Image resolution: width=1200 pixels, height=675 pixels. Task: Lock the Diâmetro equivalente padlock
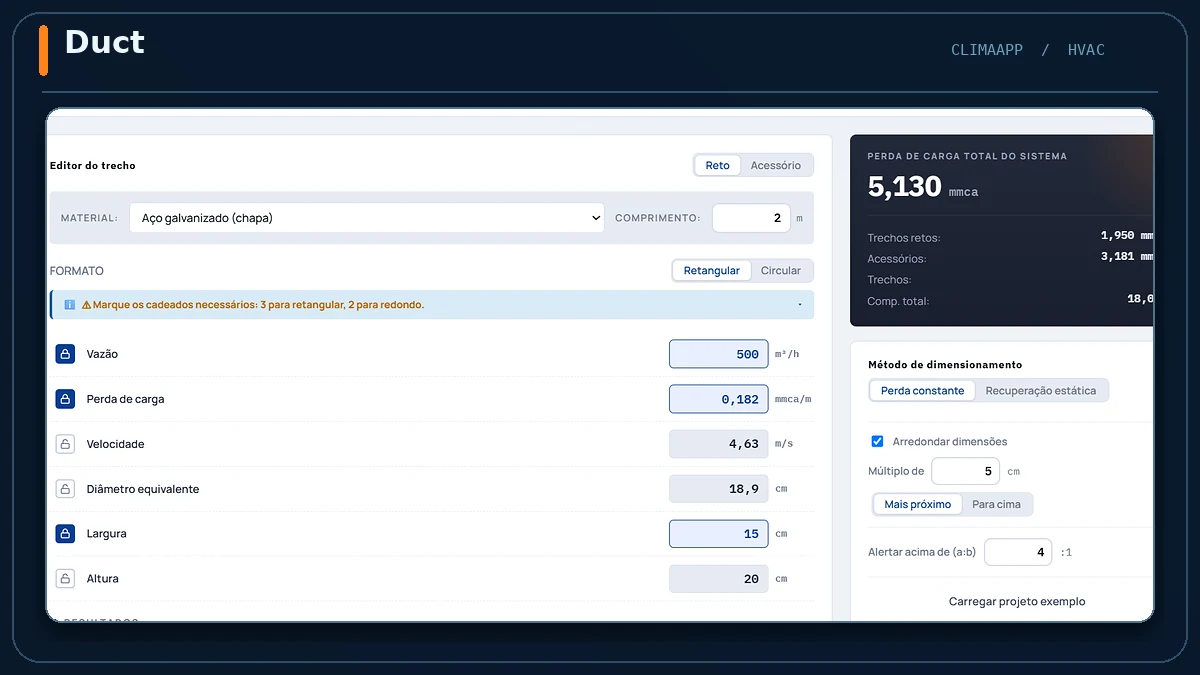tap(65, 489)
